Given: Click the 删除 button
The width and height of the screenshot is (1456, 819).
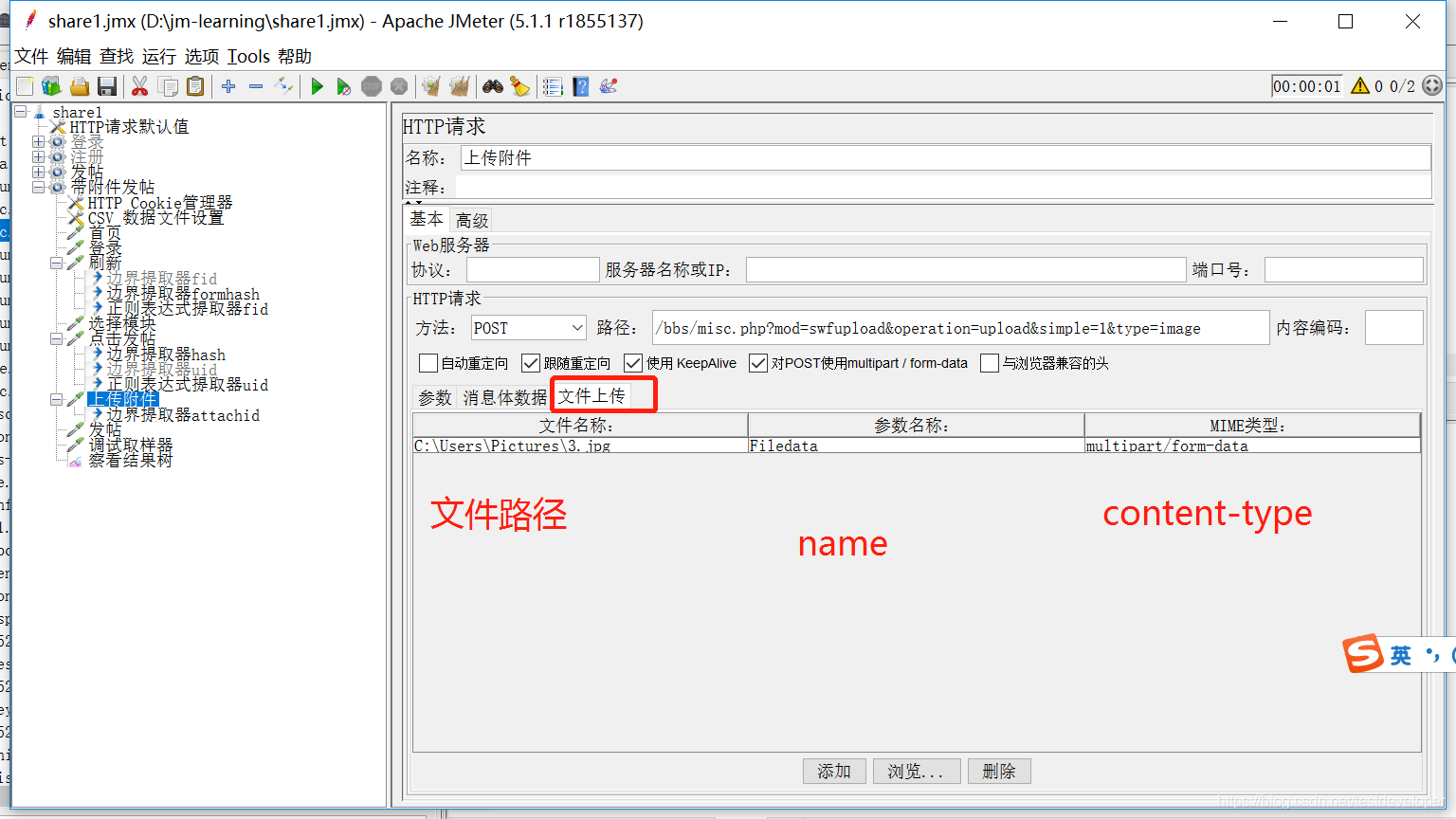Looking at the screenshot, I should (x=999, y=772).
